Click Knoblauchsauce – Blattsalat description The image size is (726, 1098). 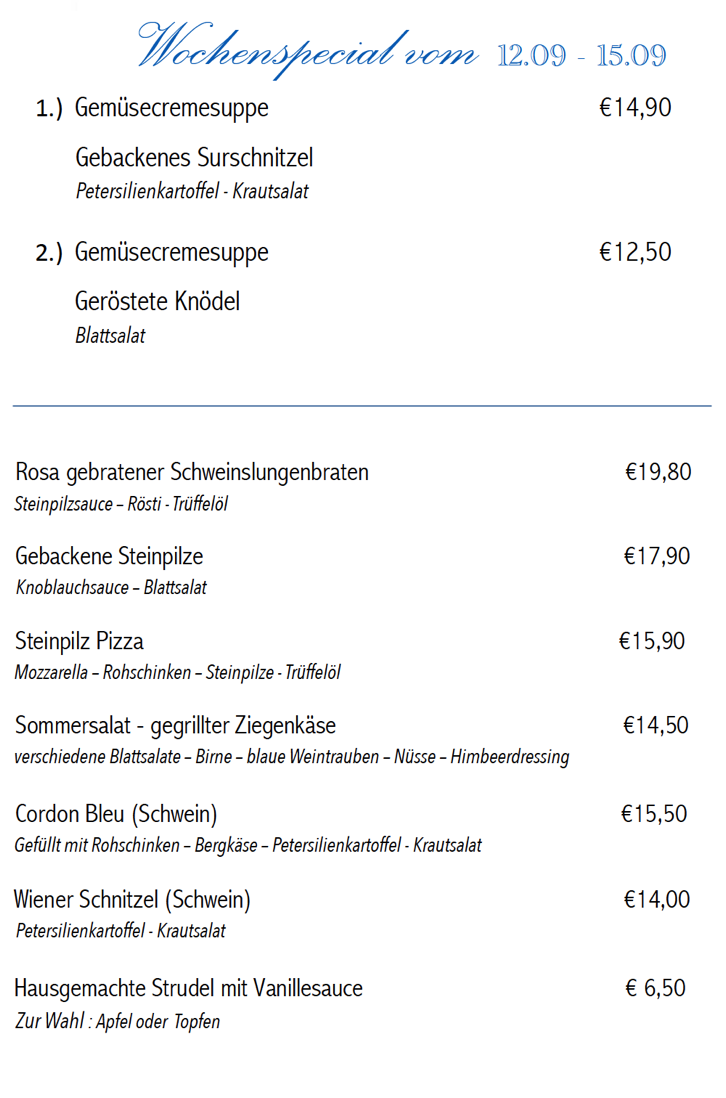[x=111, y=587]
